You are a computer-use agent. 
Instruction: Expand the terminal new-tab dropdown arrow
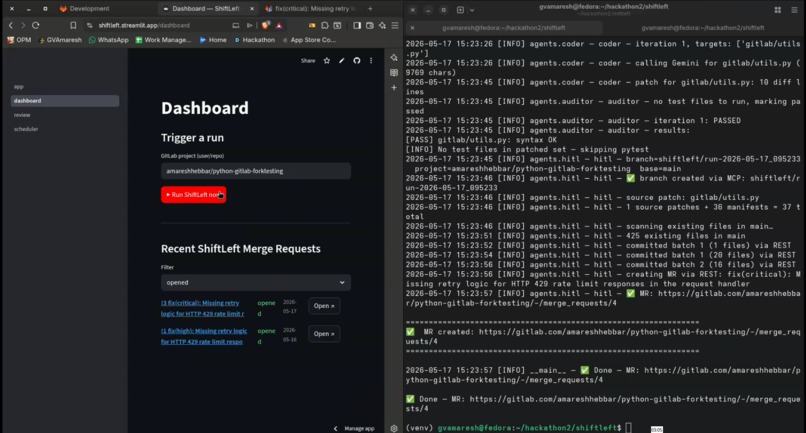472,10
